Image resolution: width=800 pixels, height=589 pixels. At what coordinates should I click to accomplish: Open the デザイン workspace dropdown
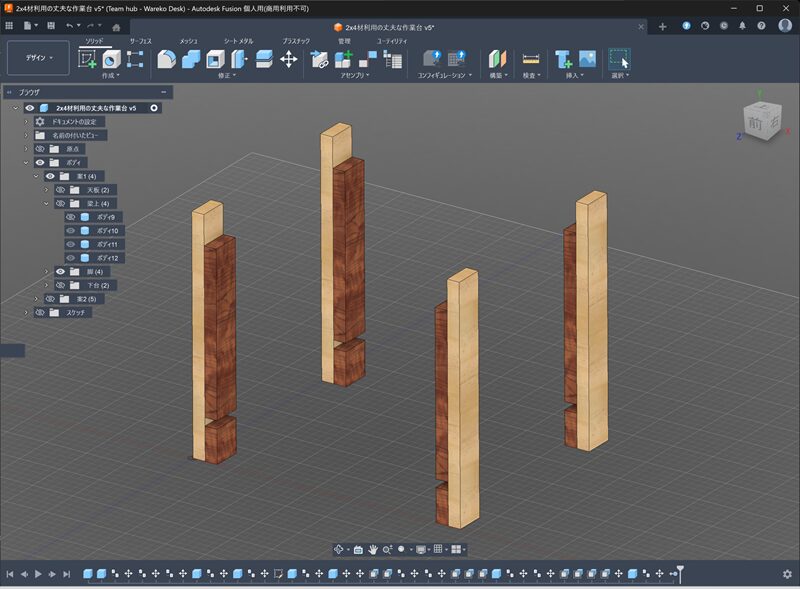coord(38,58)
